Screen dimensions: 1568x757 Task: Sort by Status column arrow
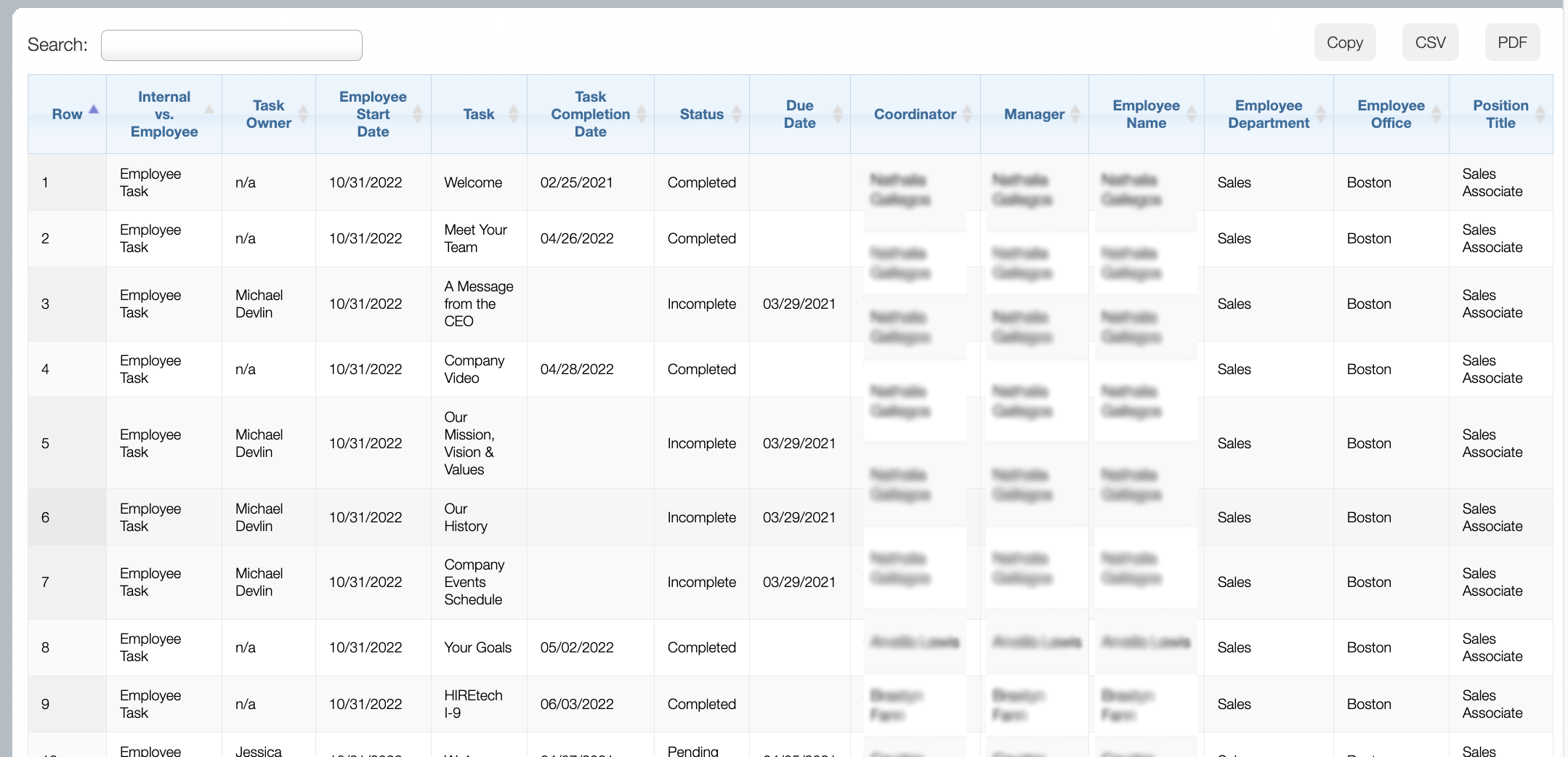pyautogui.click(x=737, y=114)
